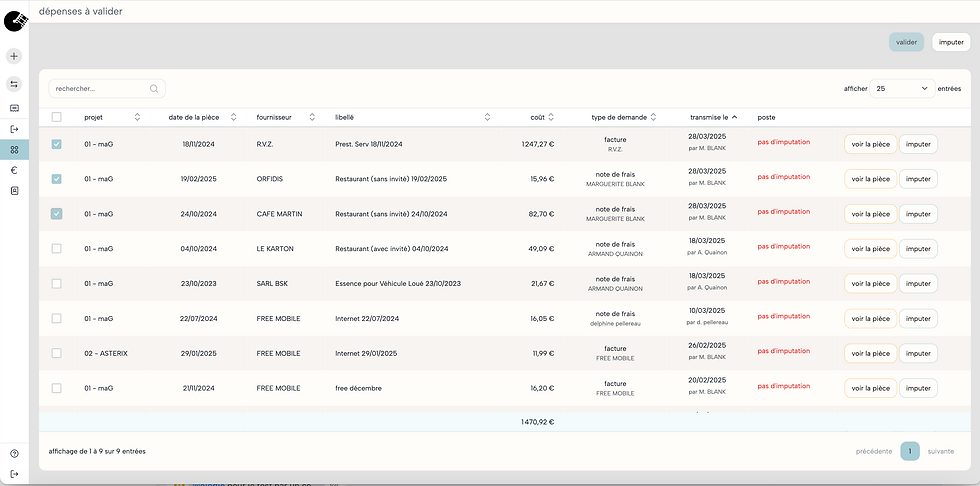Screen dimensions: 980x486
Task: Click 'affichage de 1 à 9 sur 9 entrées'
Action: click(x=97, y=451)
